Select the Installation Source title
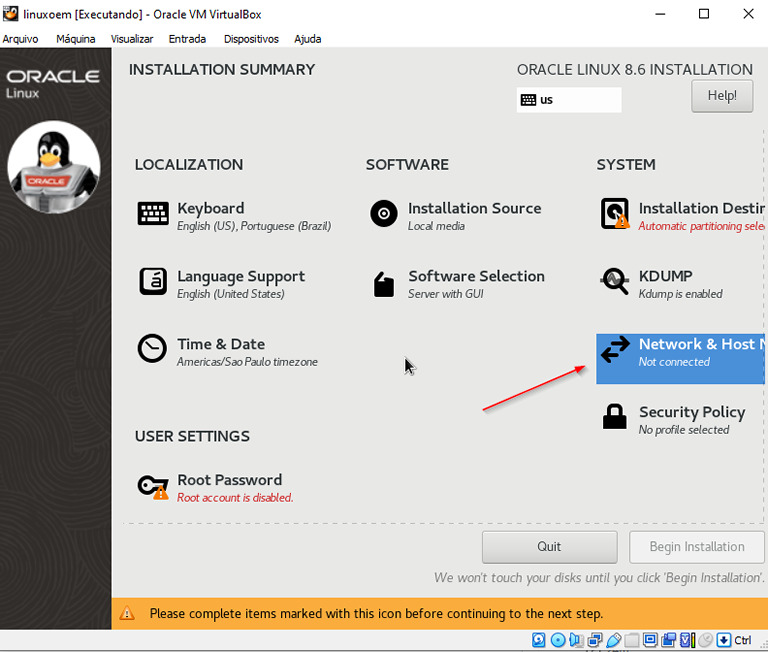Image resolution: width=768 pixels, height=652 pixels. point(475,208)
